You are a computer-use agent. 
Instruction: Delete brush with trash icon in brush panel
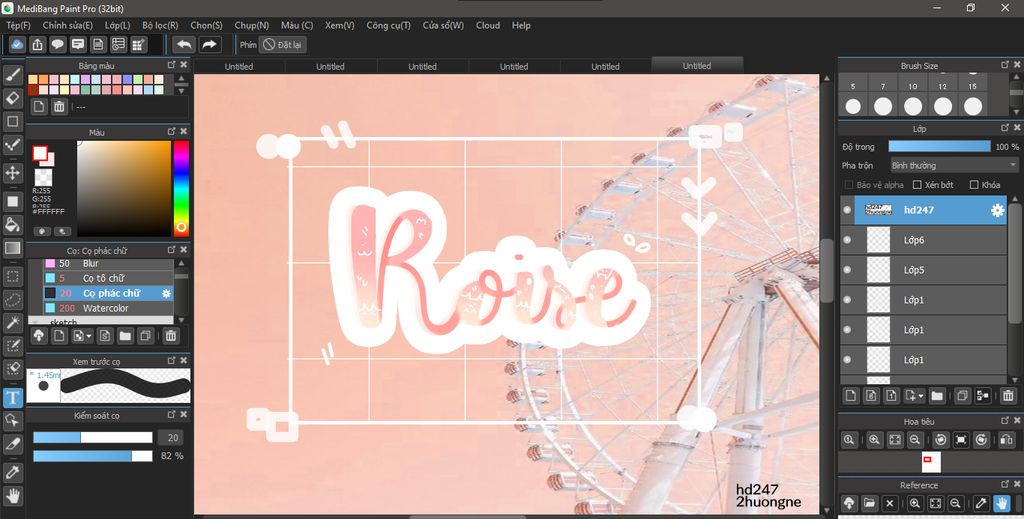point(170,336)
